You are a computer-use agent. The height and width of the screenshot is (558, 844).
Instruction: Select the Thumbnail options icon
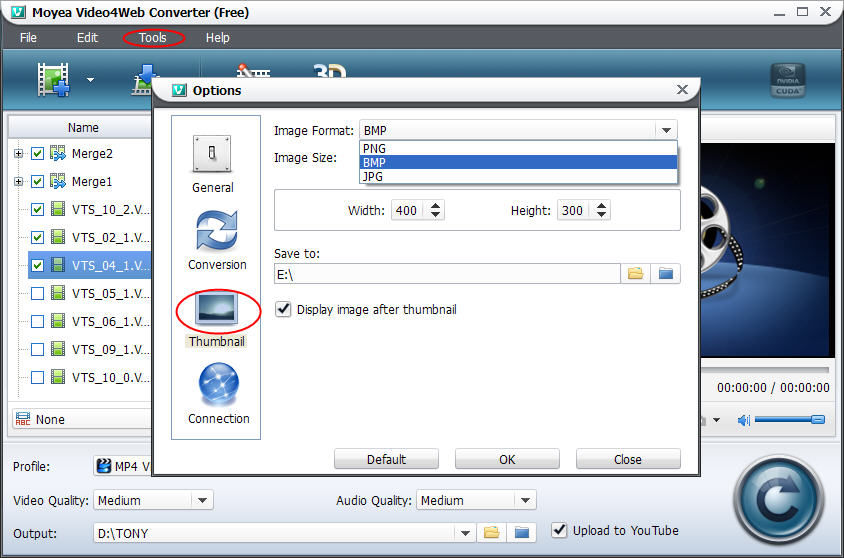tap(216, 308)
